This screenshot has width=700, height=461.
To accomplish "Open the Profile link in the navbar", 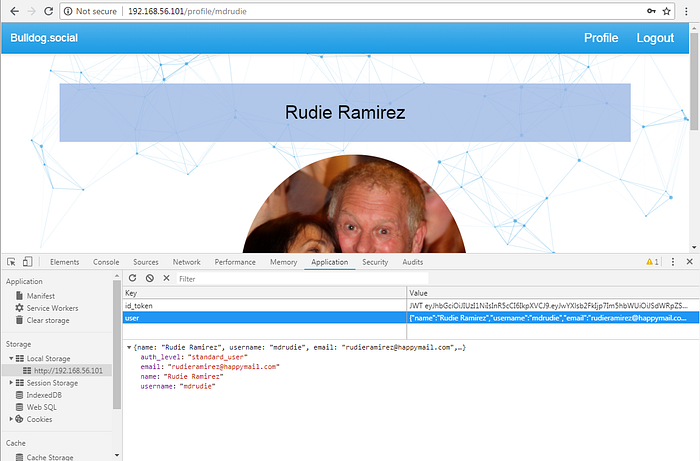I will click(x=601, y=38).
